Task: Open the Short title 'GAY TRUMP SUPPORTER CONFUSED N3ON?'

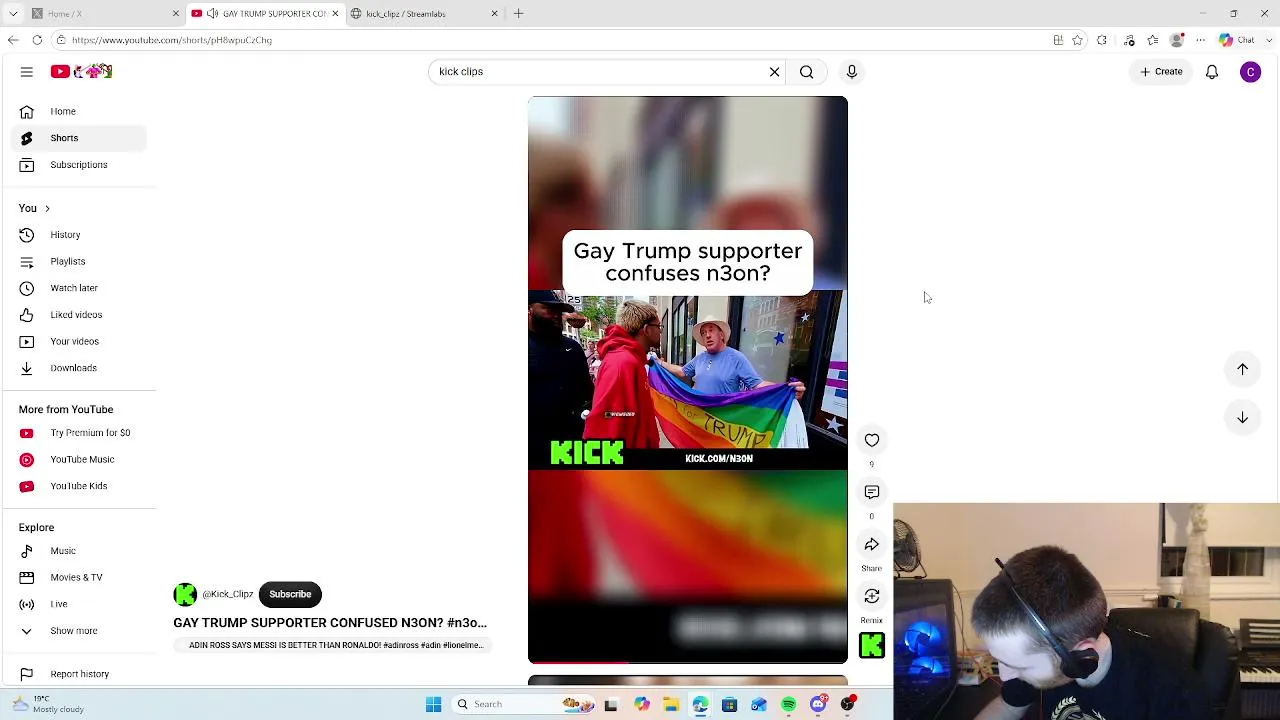Action: (x=330, y=623)
